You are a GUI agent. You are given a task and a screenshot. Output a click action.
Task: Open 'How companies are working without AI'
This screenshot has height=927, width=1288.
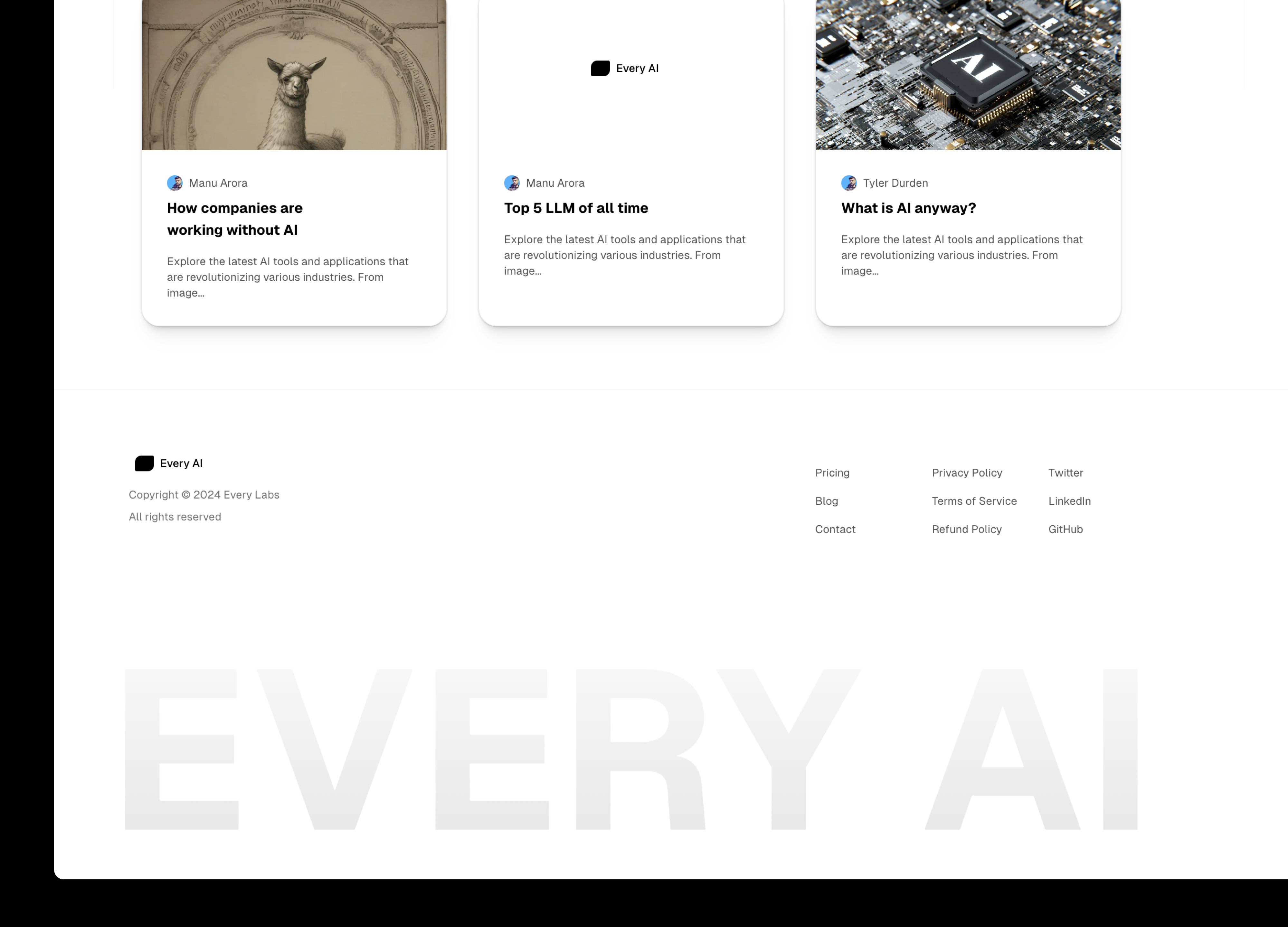(234, 219)
